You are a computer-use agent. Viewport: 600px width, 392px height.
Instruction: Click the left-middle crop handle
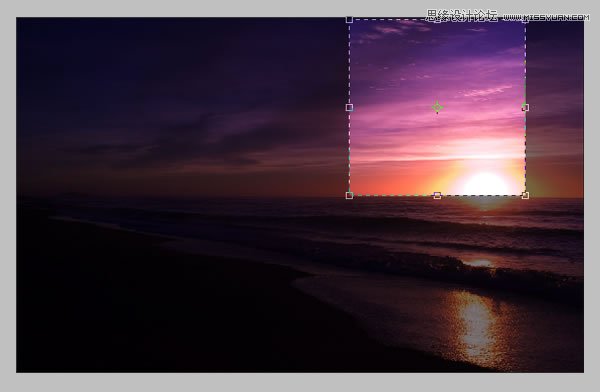[349, 108]
